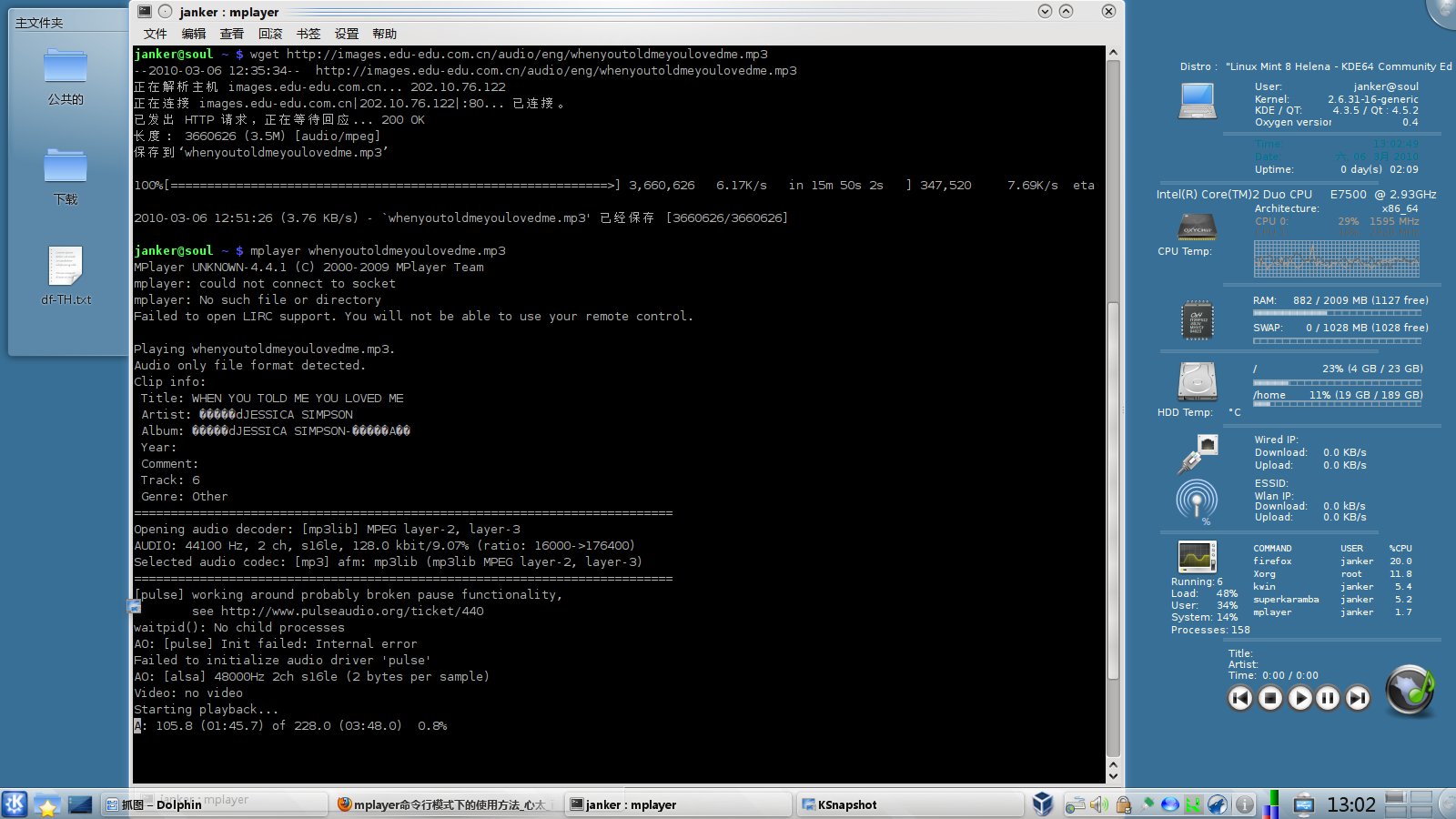The image size is (1456, 819).
Task: Open the 下载 folder
Action: point(66,176)
